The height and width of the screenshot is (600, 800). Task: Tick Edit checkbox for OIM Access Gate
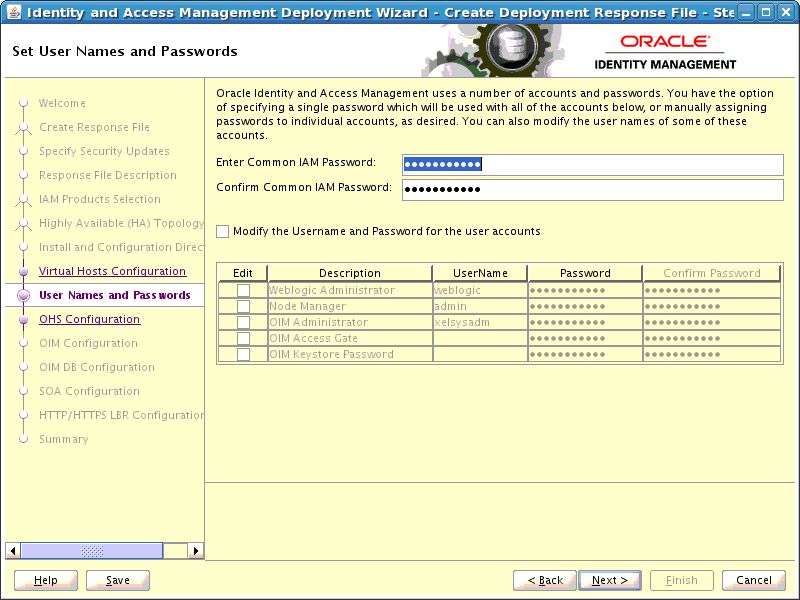(243, 338)
